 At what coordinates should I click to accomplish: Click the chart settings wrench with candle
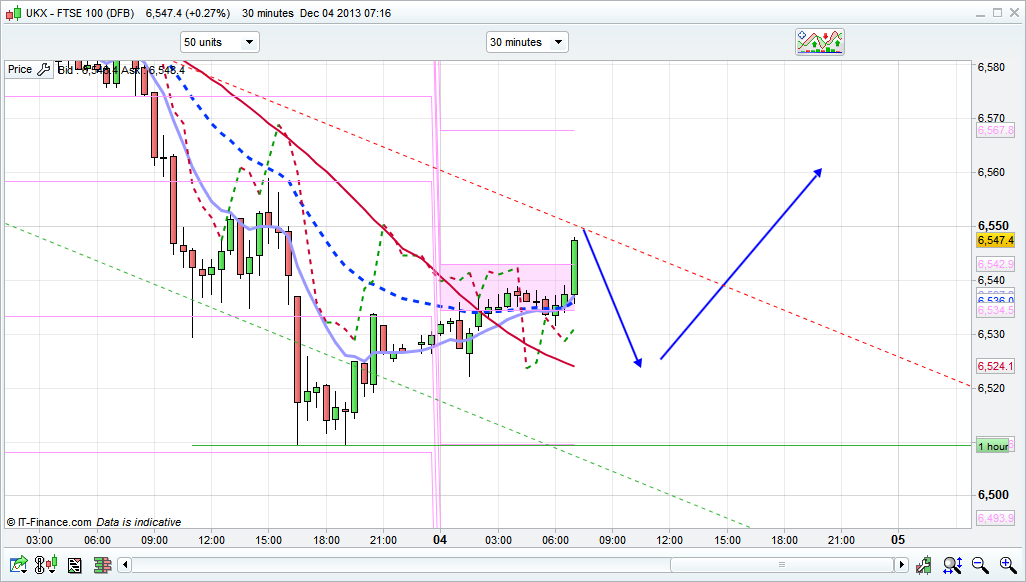click(x=925, y=566)
